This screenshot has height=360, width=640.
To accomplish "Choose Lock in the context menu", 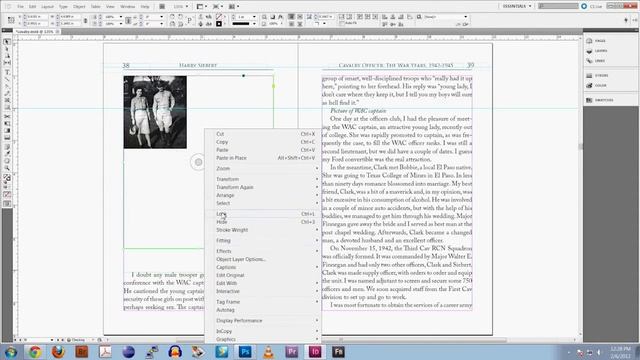I will (x=263, y=214).
